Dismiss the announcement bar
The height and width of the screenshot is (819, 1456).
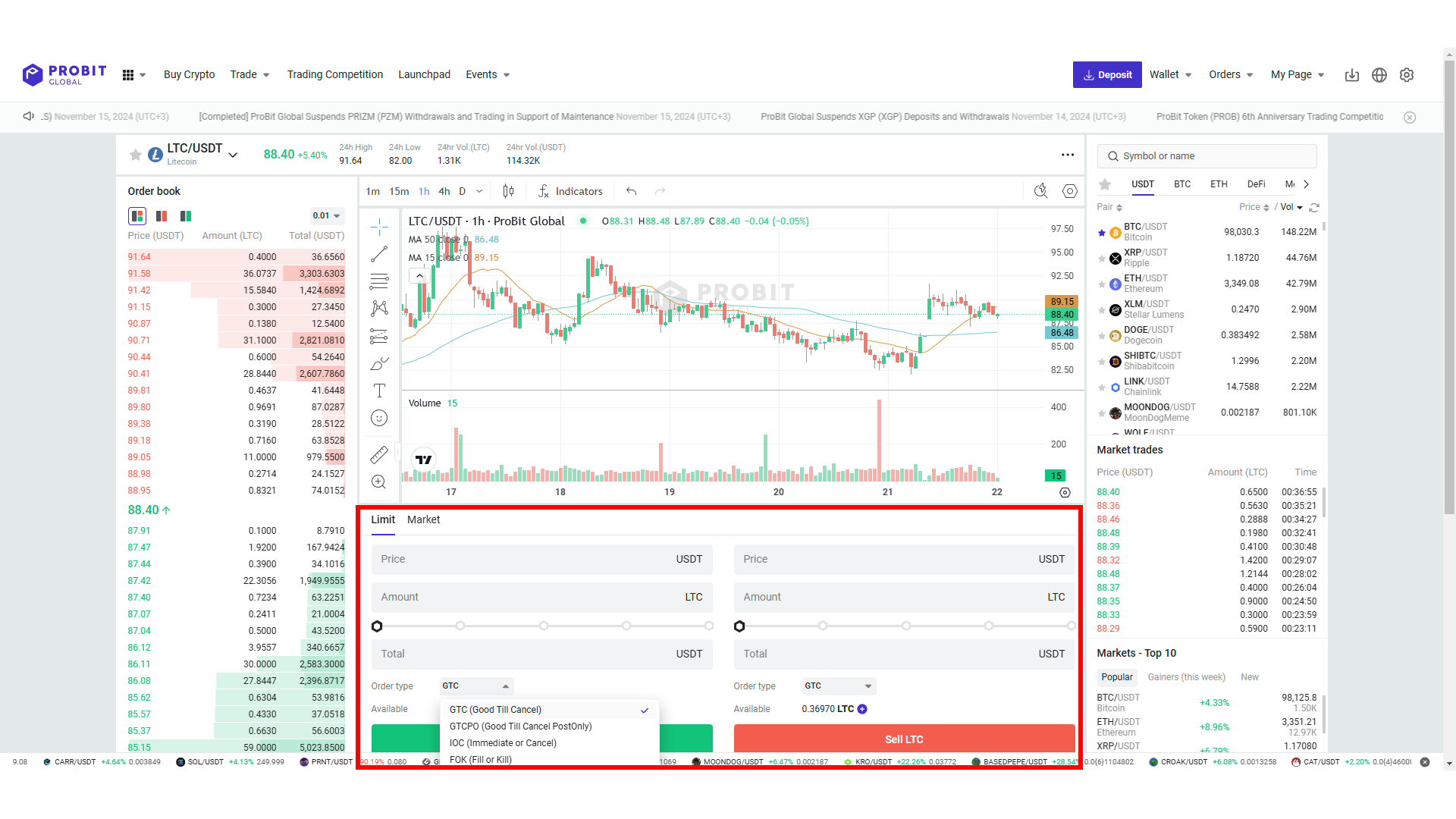pyautogui.click(x=1410, y=118)
